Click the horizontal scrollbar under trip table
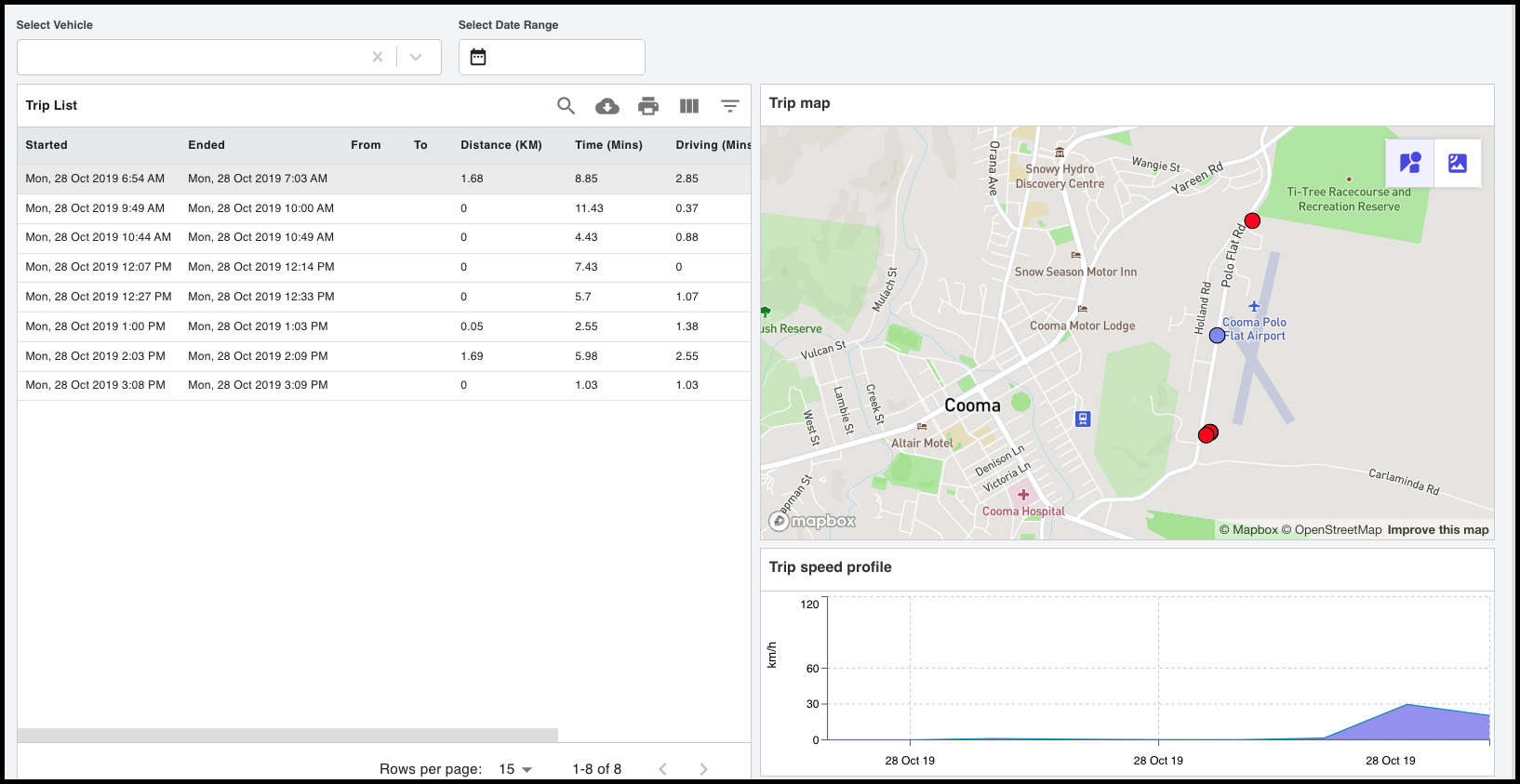1520x784 pixels. pos(287,736)
